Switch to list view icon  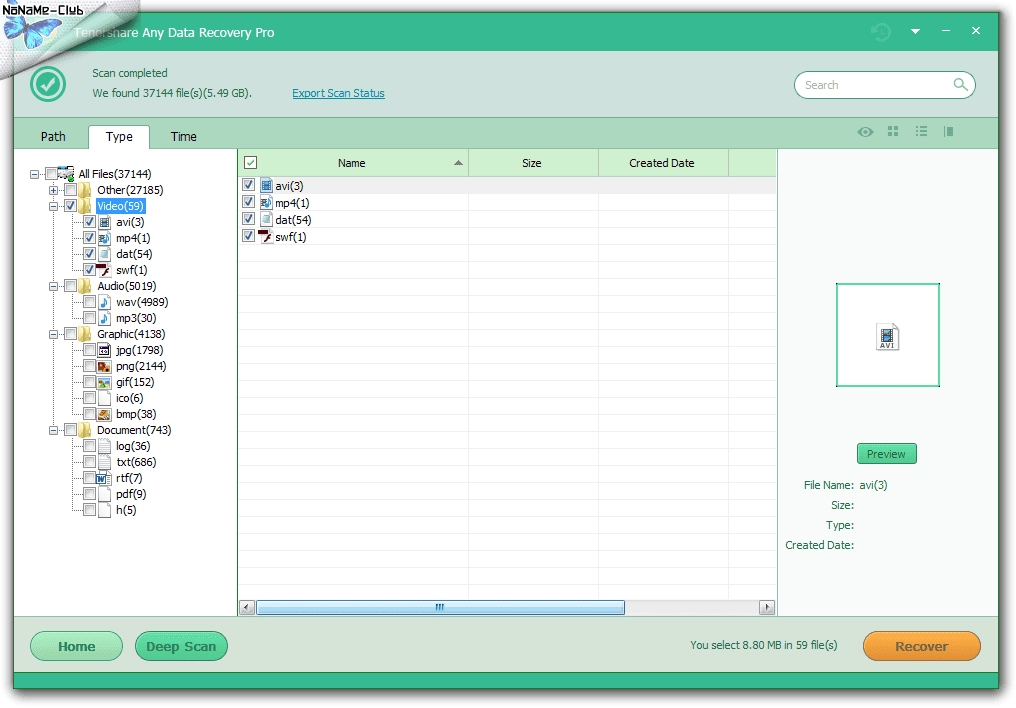pos(921,131)
